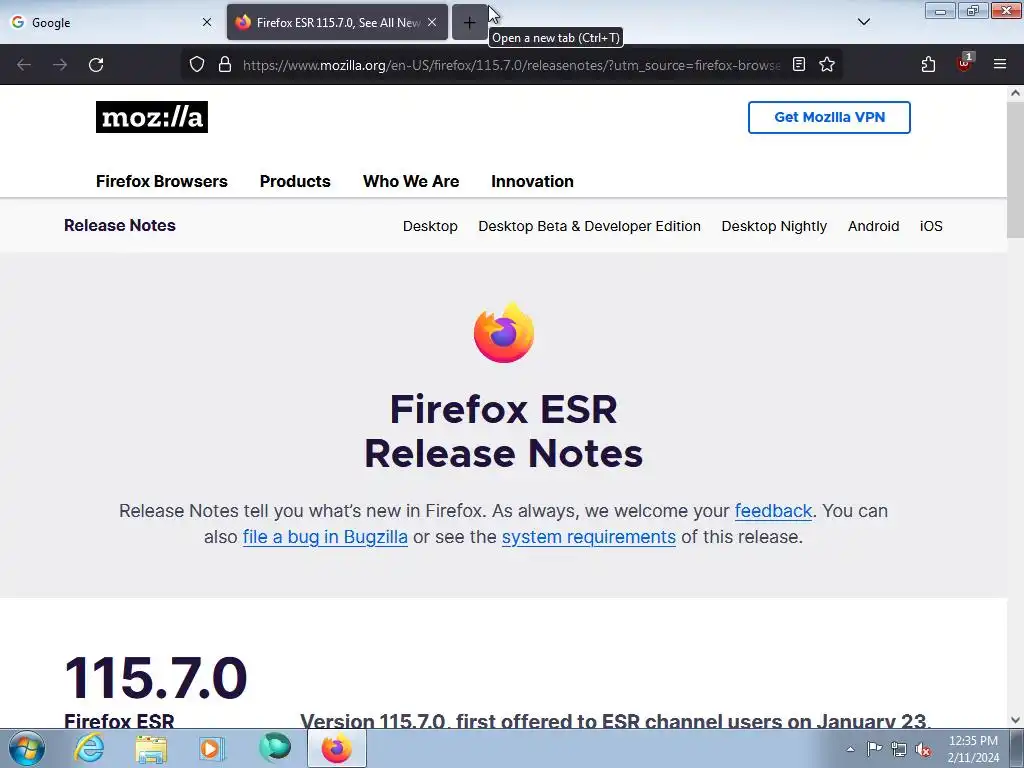Open the Firefox Browsers menu
The height and width of the screenshot is (768, 1024).
pos(162,182)
